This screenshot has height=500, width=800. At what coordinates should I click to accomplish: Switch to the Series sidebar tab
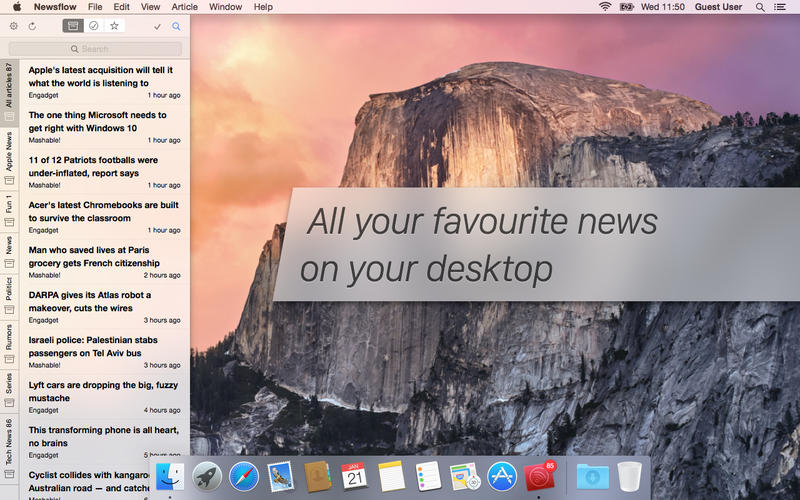click(x=9, y=390)
